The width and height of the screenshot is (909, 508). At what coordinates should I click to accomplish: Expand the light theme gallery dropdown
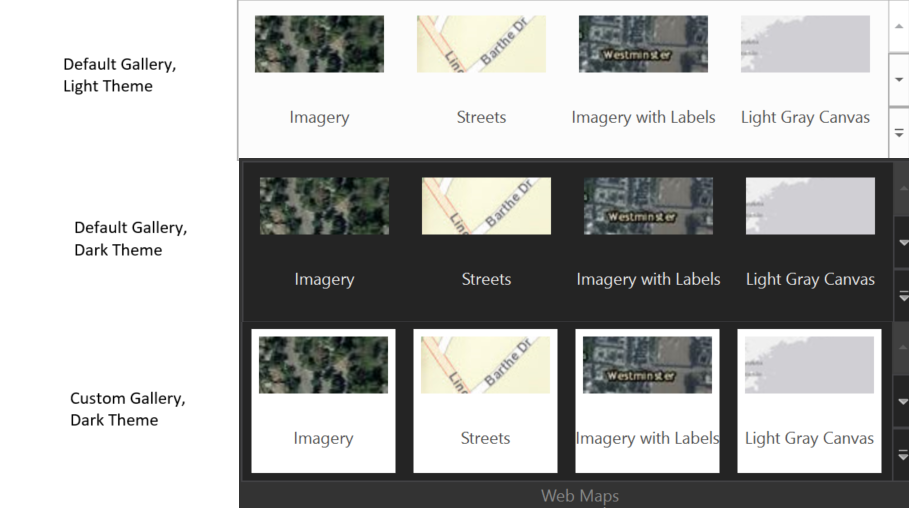[898, 133]
